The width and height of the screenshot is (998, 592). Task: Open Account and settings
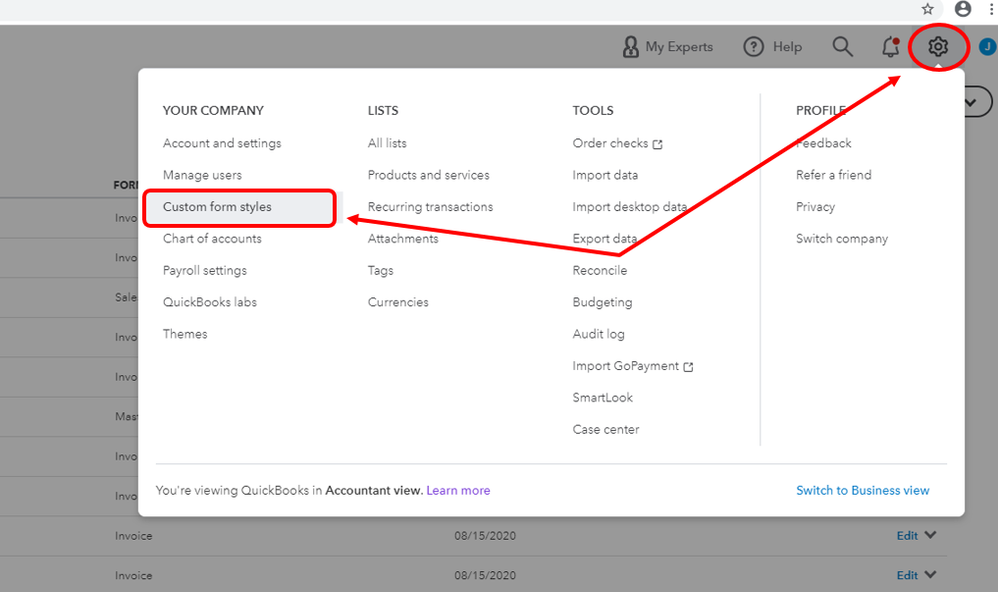point(222,143)
